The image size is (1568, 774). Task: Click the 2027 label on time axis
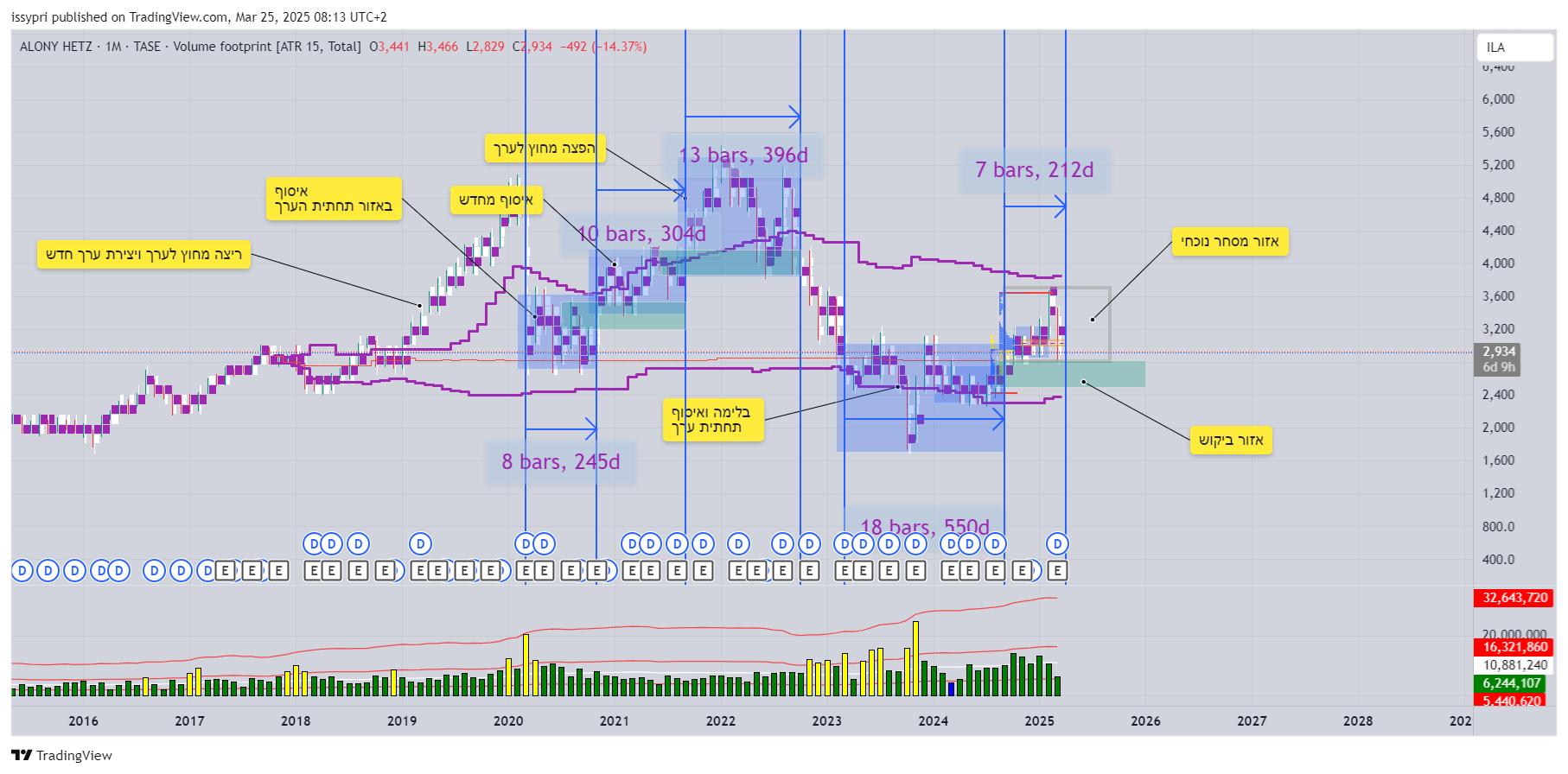click(x=1252, y=721)
